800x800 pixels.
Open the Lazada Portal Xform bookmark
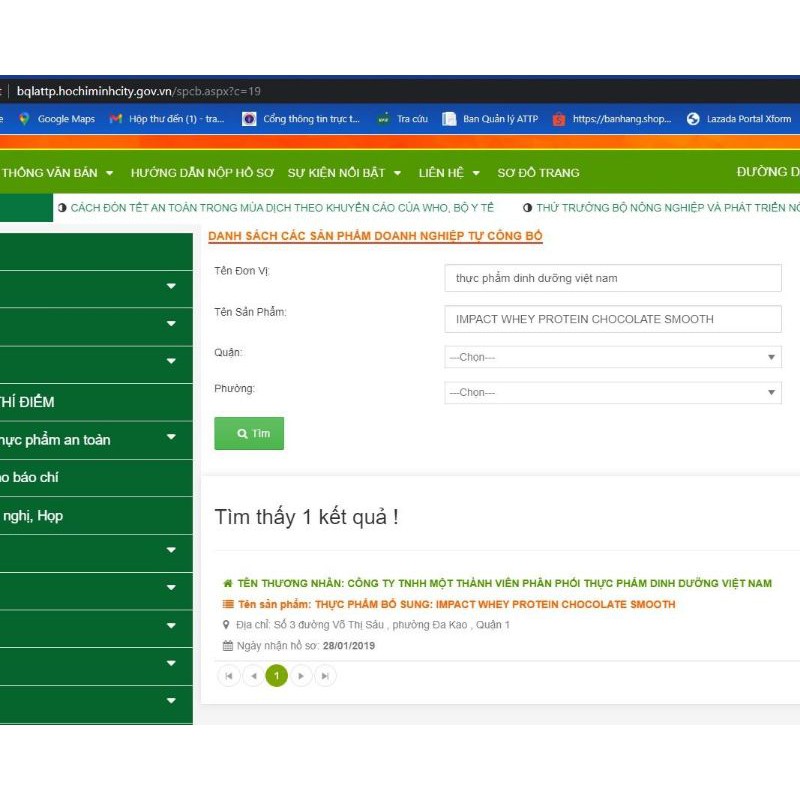point(739,119)
